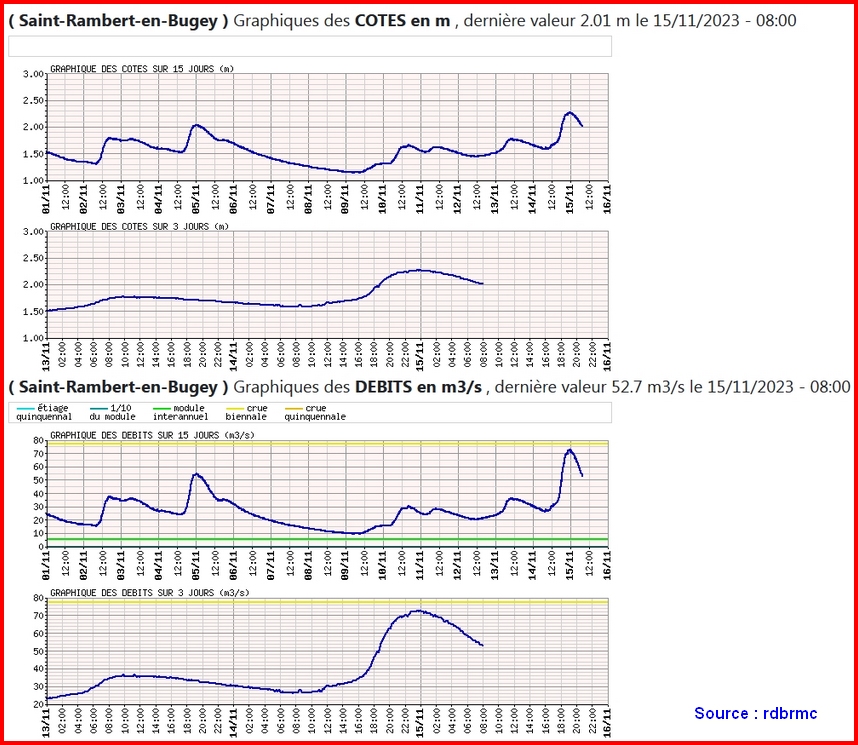The height and width of the screenshot is (745, 858).
Task: Click the '01/11' start label in 15-day COTES chart
Action: pos(47,199)
